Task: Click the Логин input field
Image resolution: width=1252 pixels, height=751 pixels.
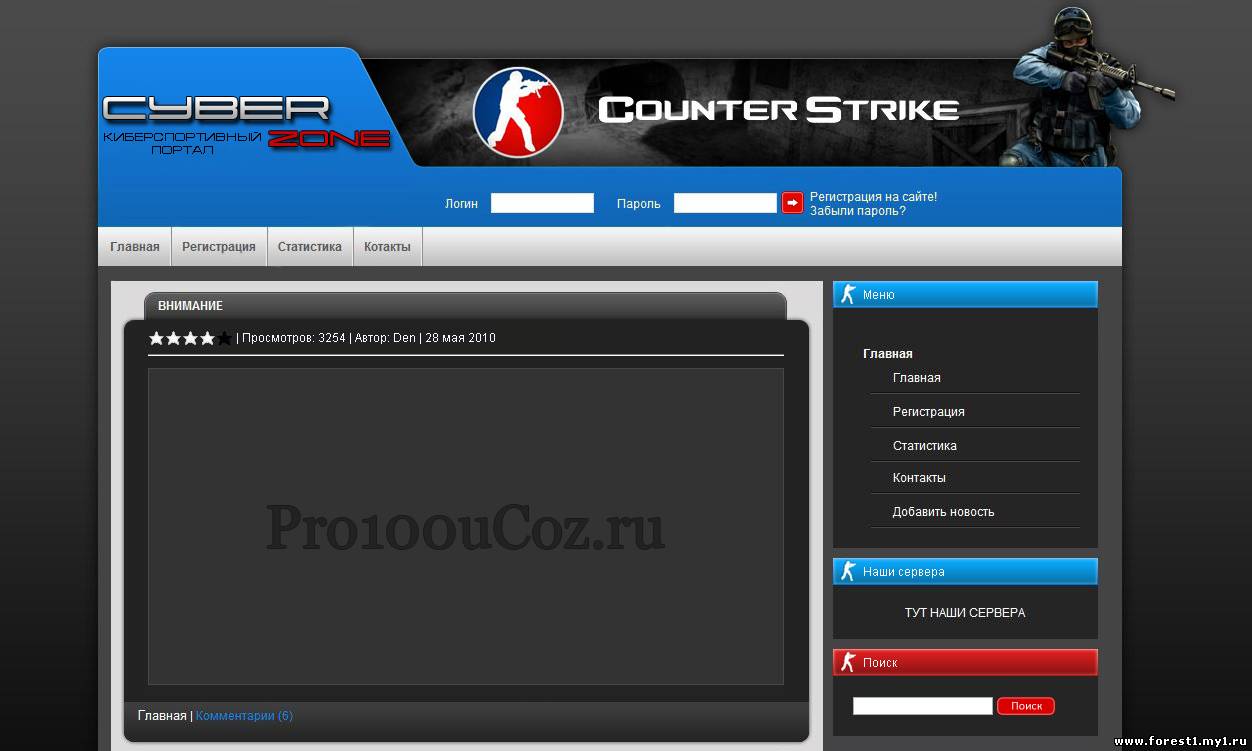Action: (x=542, y=203)
